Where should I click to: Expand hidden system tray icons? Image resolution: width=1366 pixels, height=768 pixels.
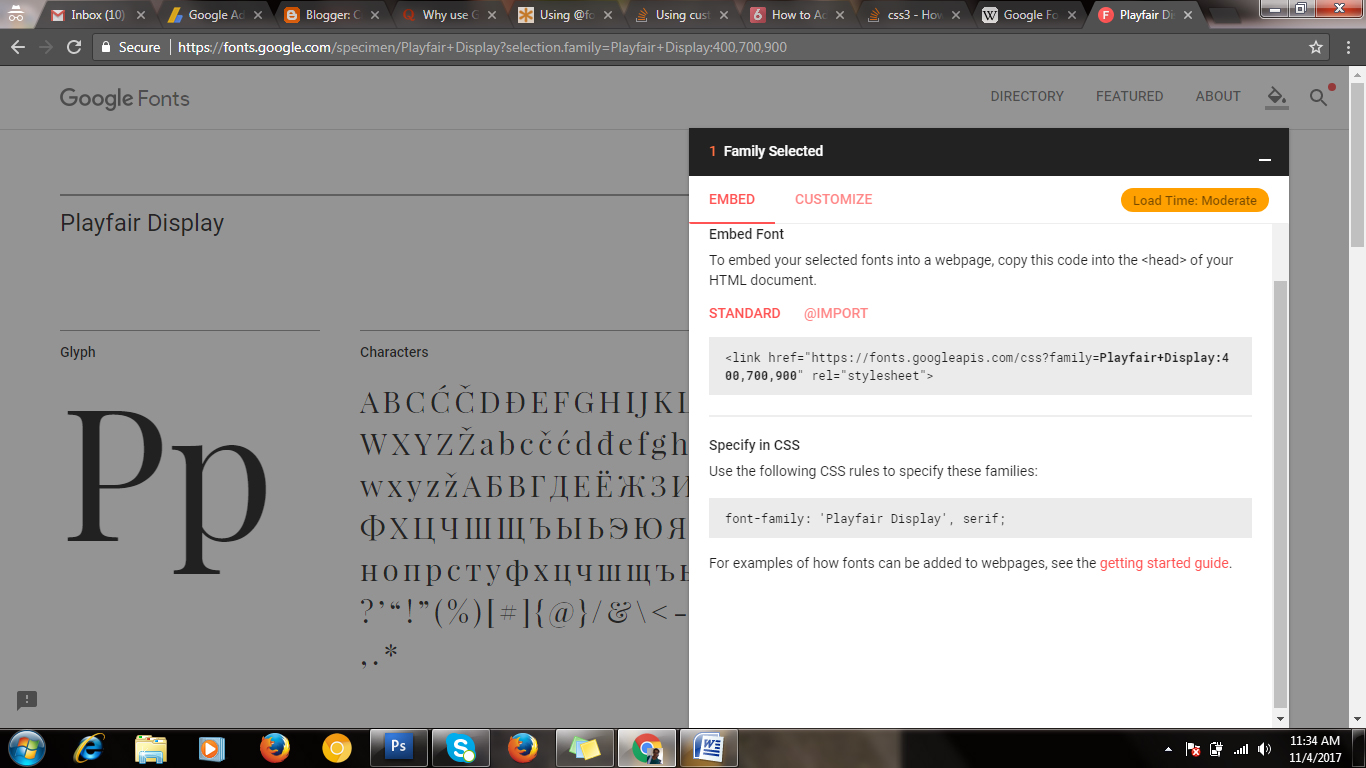click(1166, 747)
